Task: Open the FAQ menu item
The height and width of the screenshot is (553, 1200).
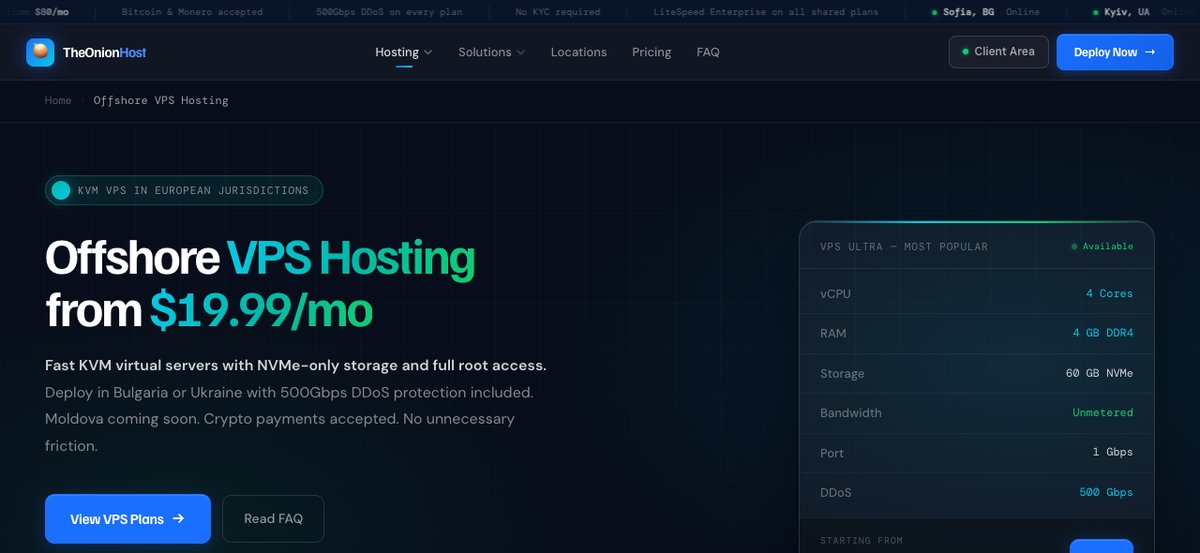Action: point(708,52)
